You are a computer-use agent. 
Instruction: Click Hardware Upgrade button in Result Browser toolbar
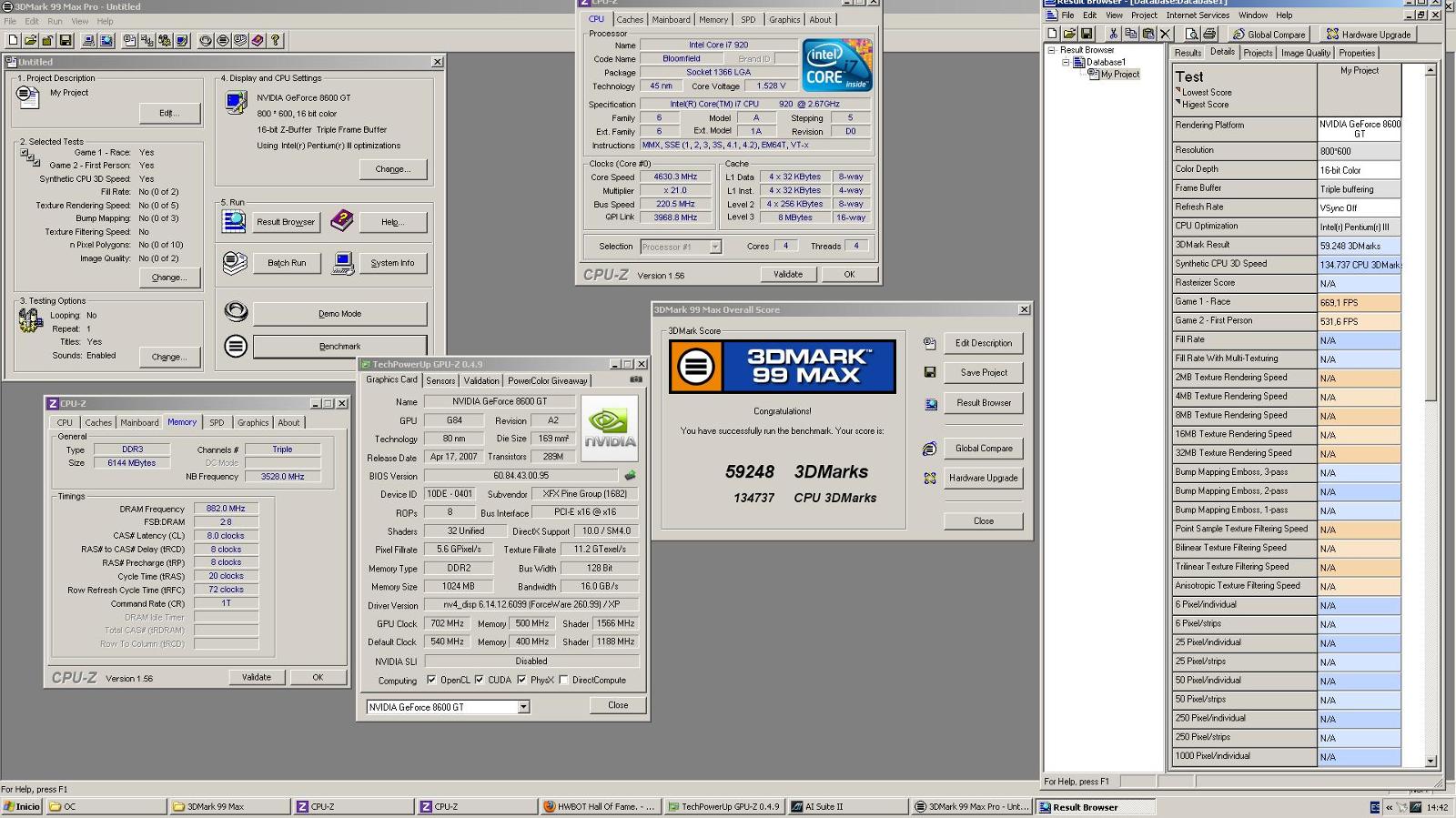coord(1368,34)
